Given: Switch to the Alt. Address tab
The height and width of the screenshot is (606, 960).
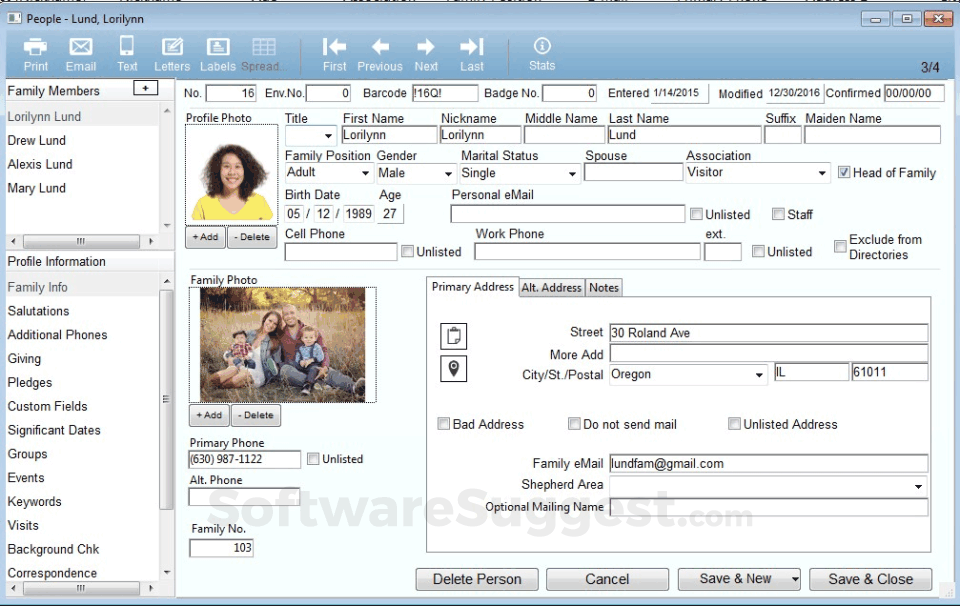Looking at the screenshot, I should (x=551, y=287).
